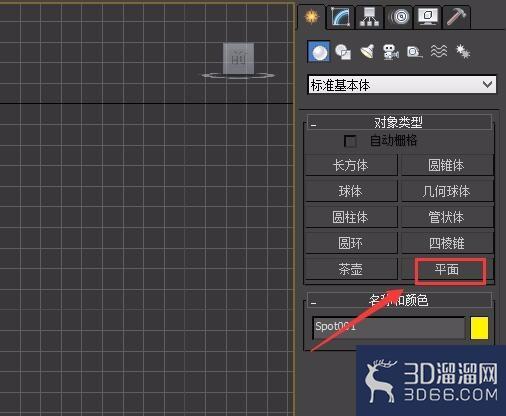
Task: Select the Lights category icon
Action: tap(367, 52)
